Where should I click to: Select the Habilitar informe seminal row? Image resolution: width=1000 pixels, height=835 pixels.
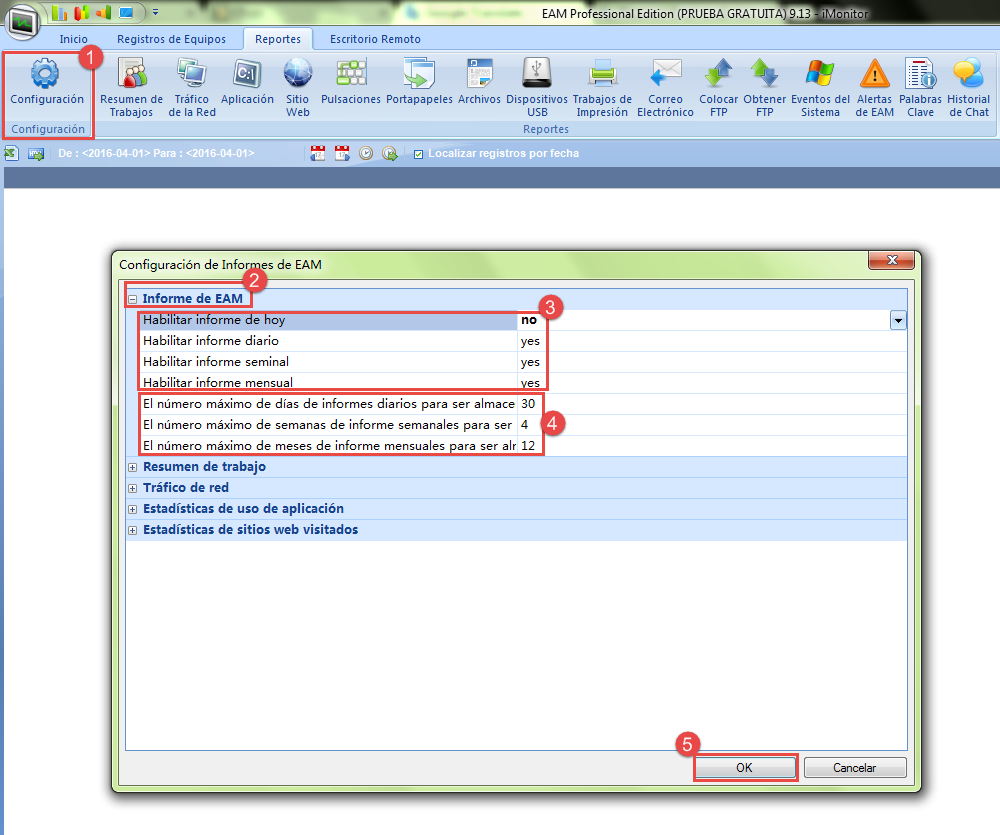[x=522, y=362]
